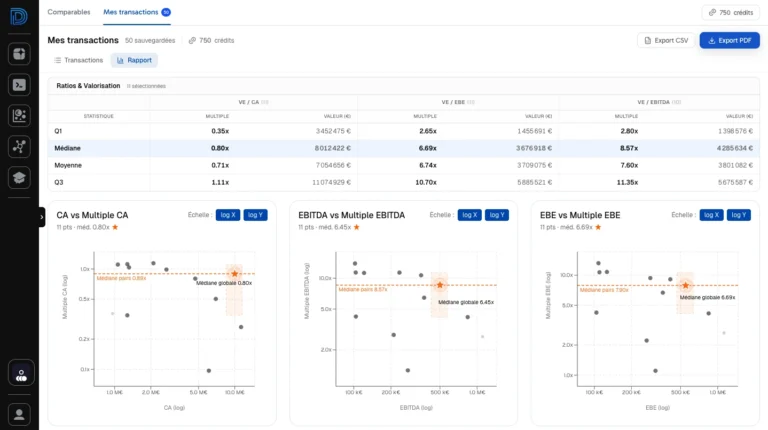Click the Export PDF button
The height and width of the screenshot is (430, 768).
pyautogui.click(x=729, y=40)
